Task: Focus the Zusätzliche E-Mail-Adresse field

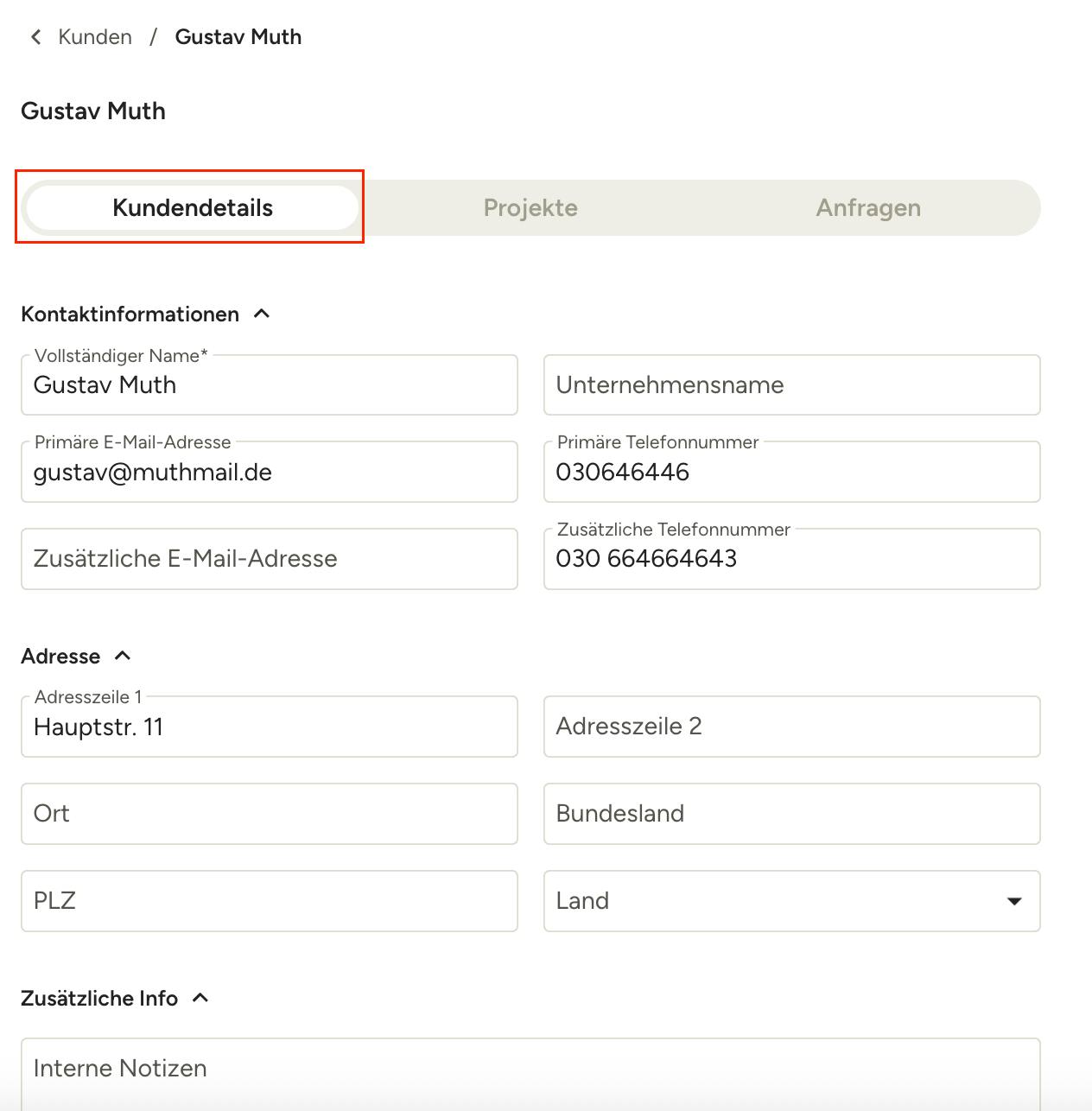Action: click(269, 559)
